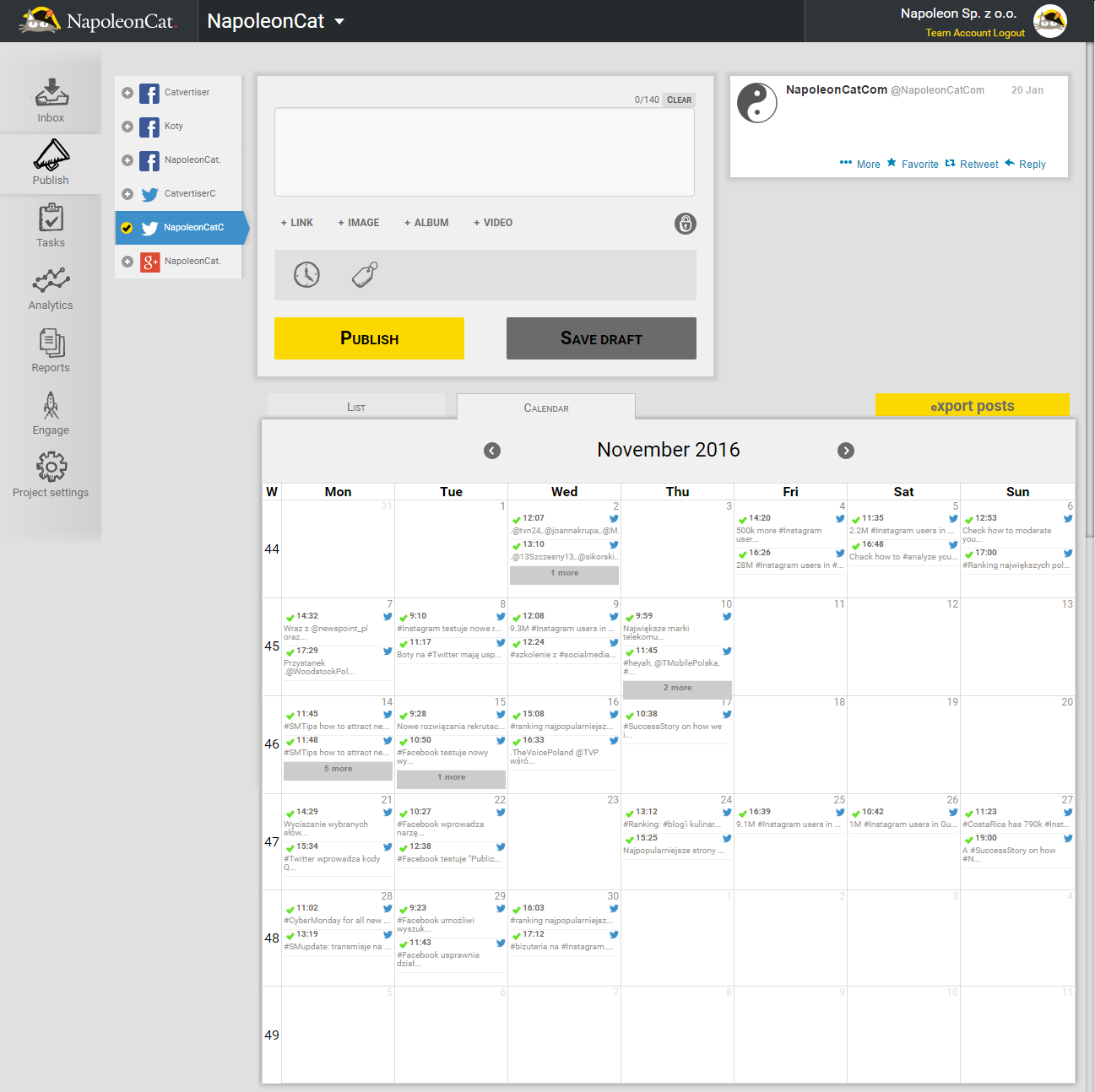This screenshot has width=1095, height=1092.
Task: Go to previous month in calendar
Action: pos(492,451)
